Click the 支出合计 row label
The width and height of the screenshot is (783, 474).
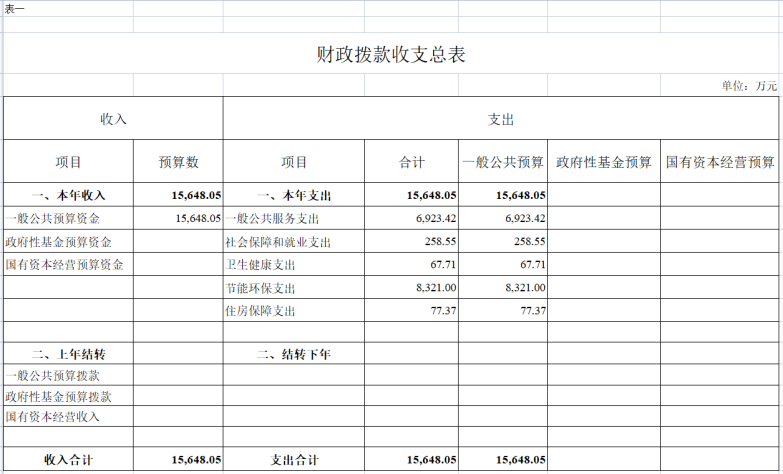(x=294, y=460)
